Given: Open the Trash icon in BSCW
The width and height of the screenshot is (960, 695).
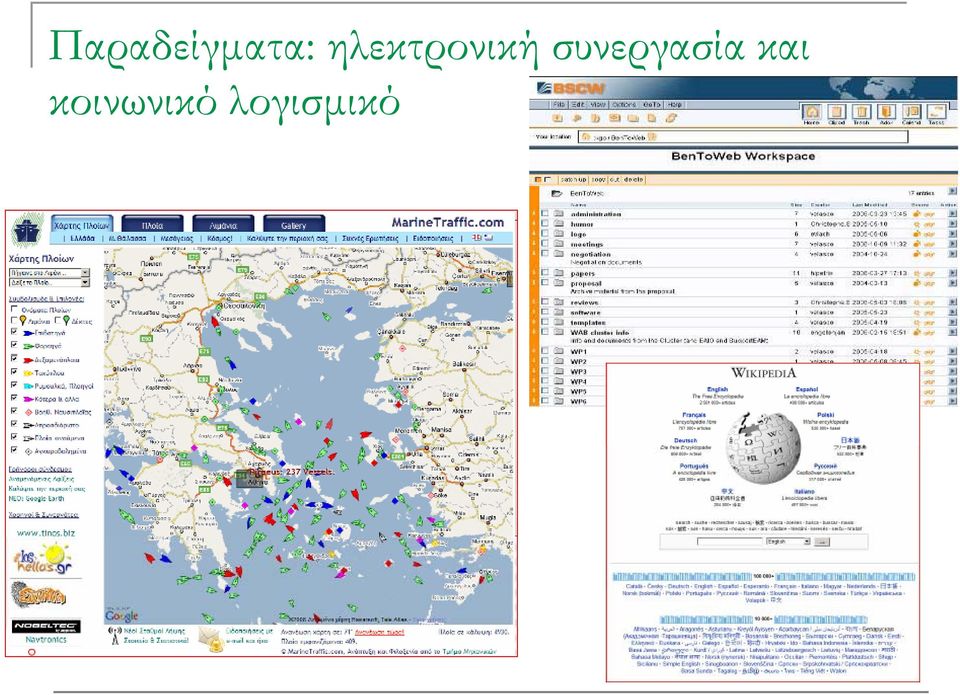Looking at the screenshot, I should click(861, 112).
